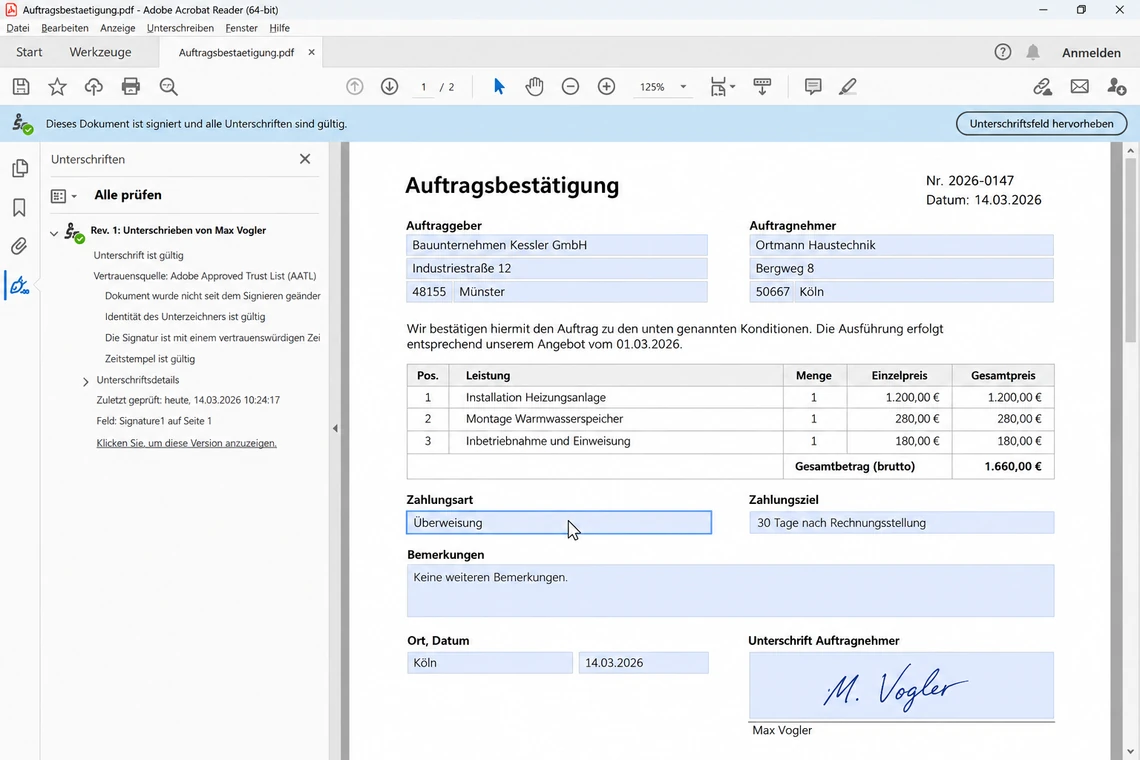The image size is (1140, 760).
Task: Click the Bergweg 8 field
Action: point(902,268)
